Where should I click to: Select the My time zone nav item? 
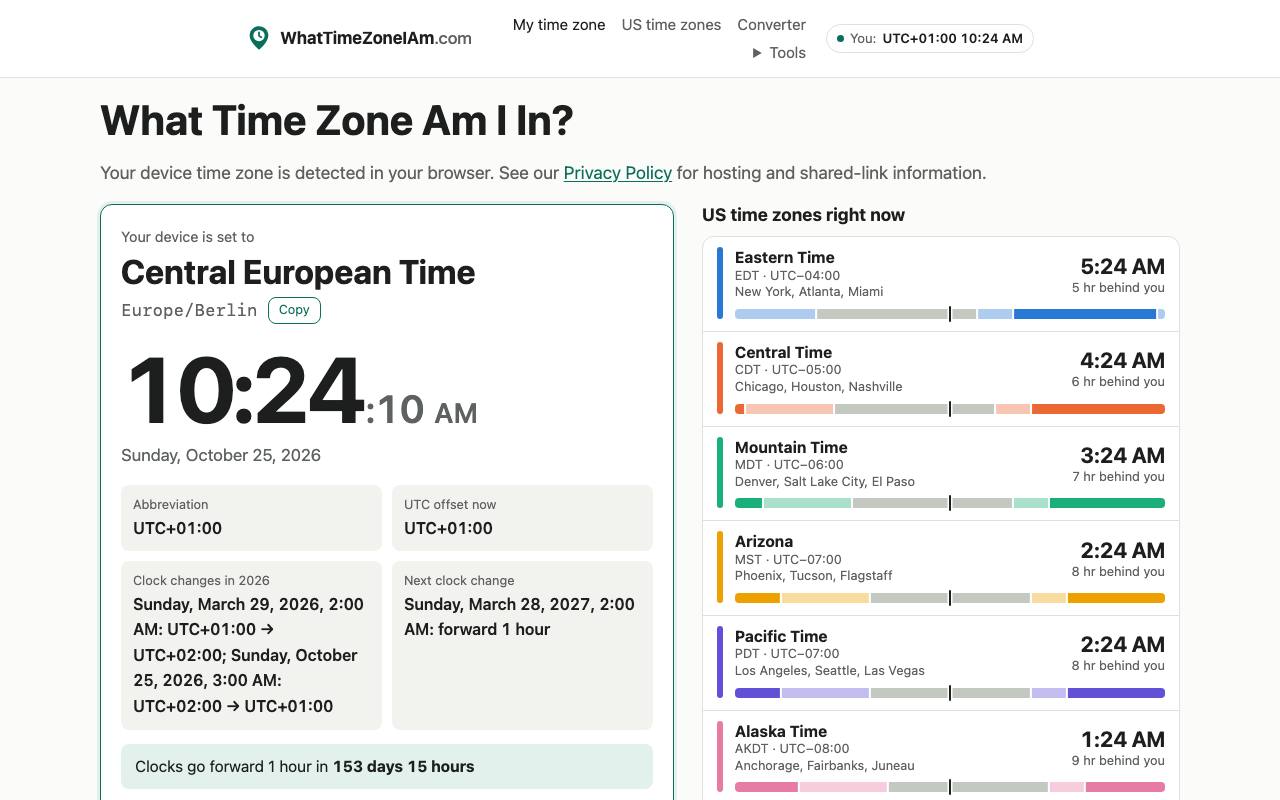559,25
